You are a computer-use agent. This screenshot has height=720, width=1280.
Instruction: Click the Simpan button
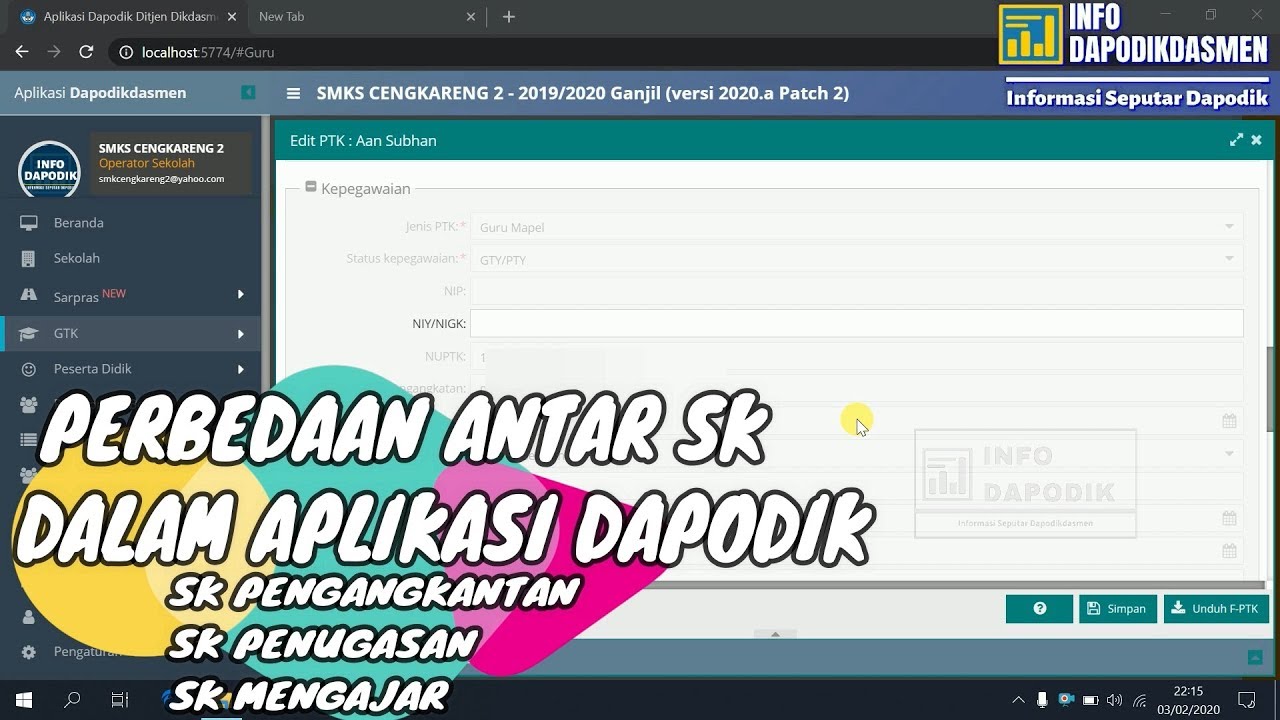1117,609
